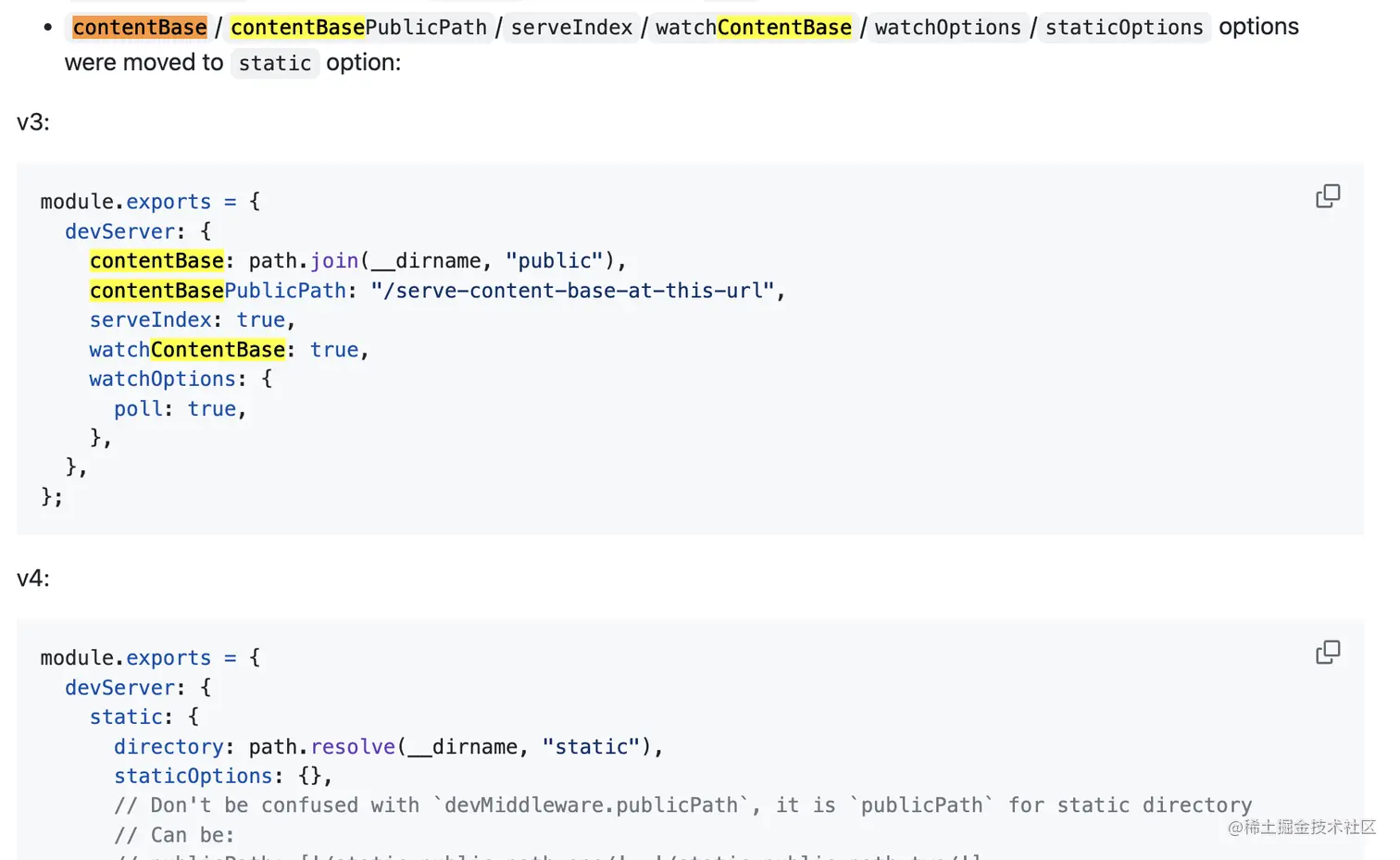Click the contentBasePublicPath inline code in bullet

(358, 28)
